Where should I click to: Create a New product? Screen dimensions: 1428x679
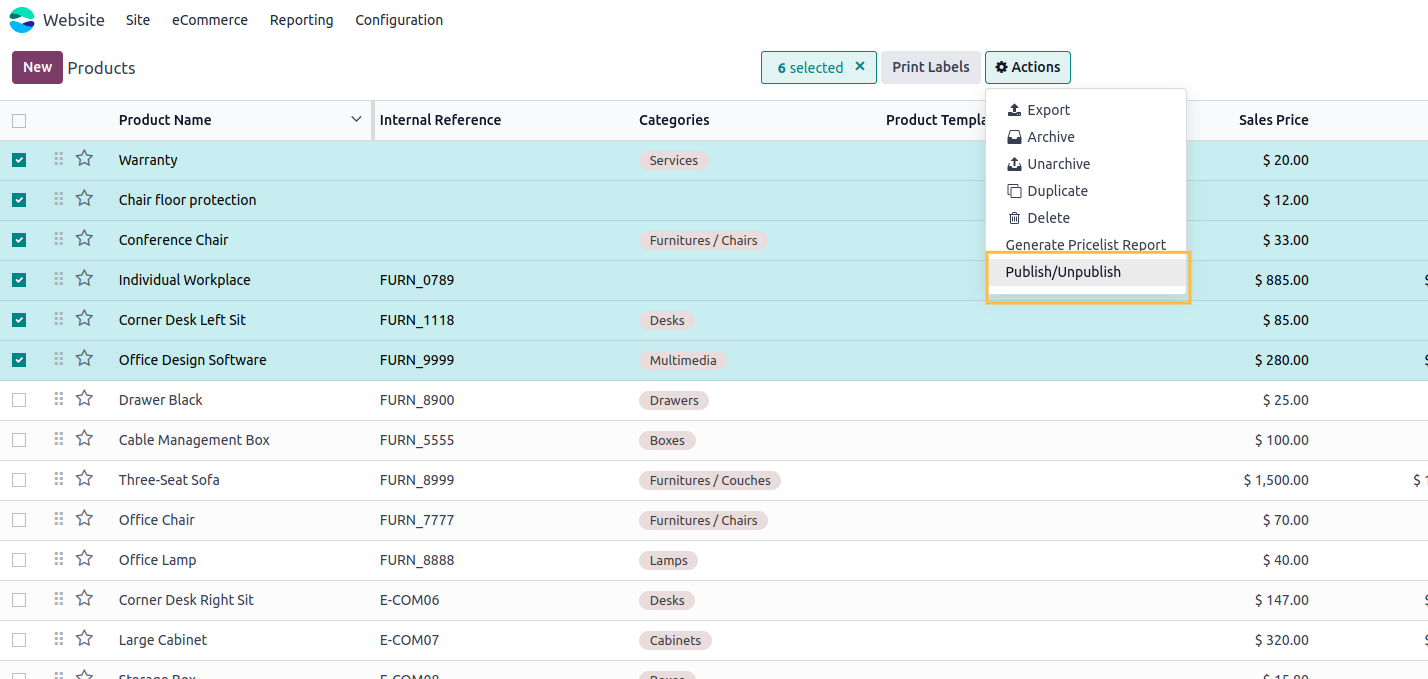tap(37, 67)
